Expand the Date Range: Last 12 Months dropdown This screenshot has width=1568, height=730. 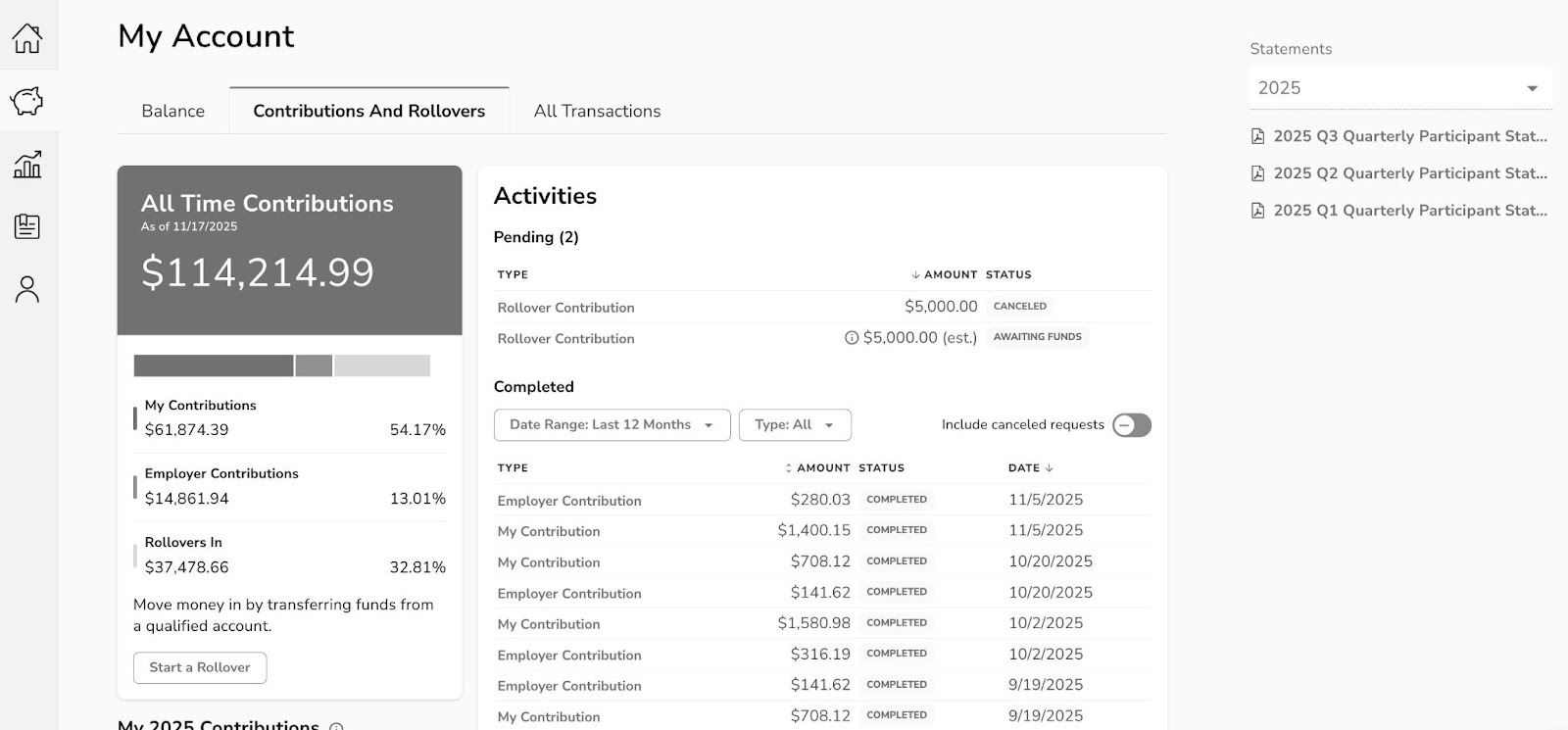click(612, 424)
